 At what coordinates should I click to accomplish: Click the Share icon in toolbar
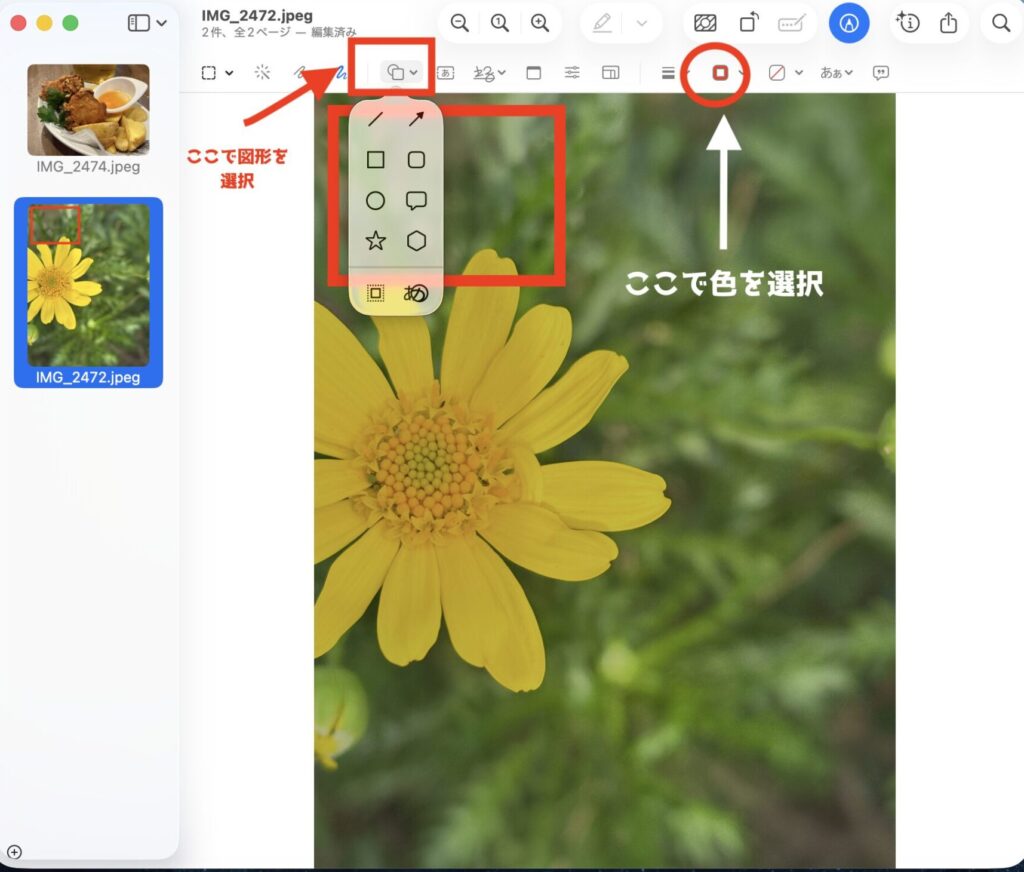pos(949,23)
